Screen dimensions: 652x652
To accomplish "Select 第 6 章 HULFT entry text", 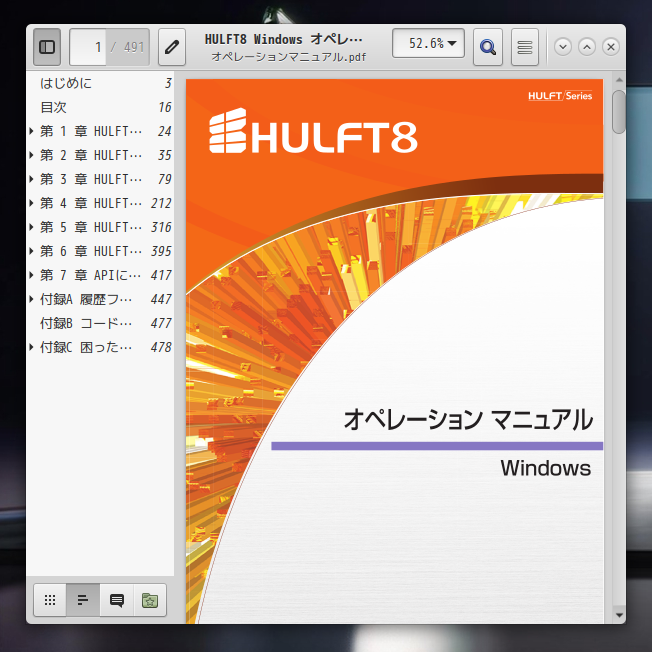I will [91, 251].
